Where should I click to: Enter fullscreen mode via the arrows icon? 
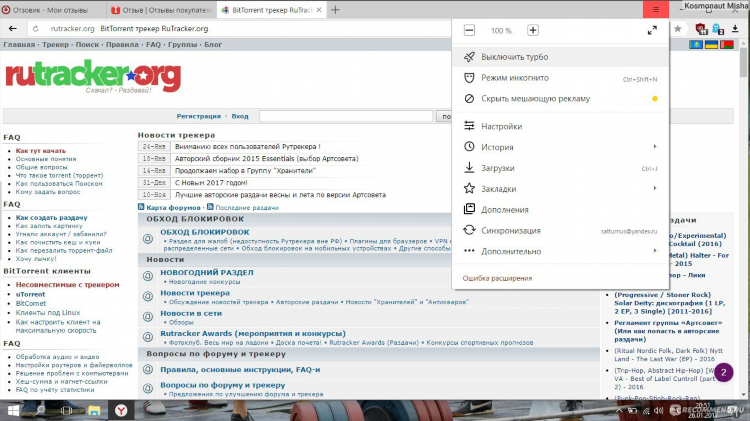pos(652,31)
